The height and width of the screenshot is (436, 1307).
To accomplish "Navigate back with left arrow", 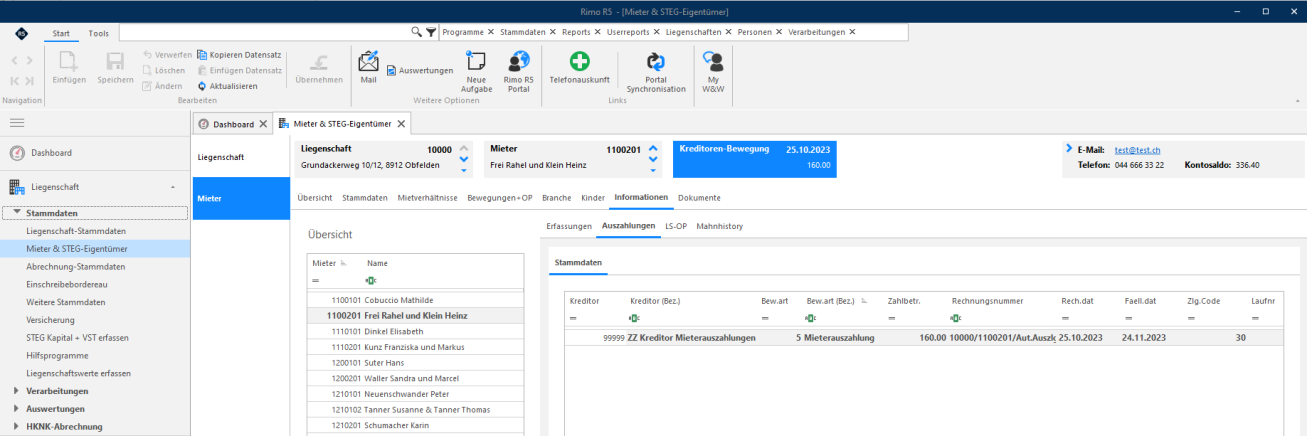I will [14, 61].
